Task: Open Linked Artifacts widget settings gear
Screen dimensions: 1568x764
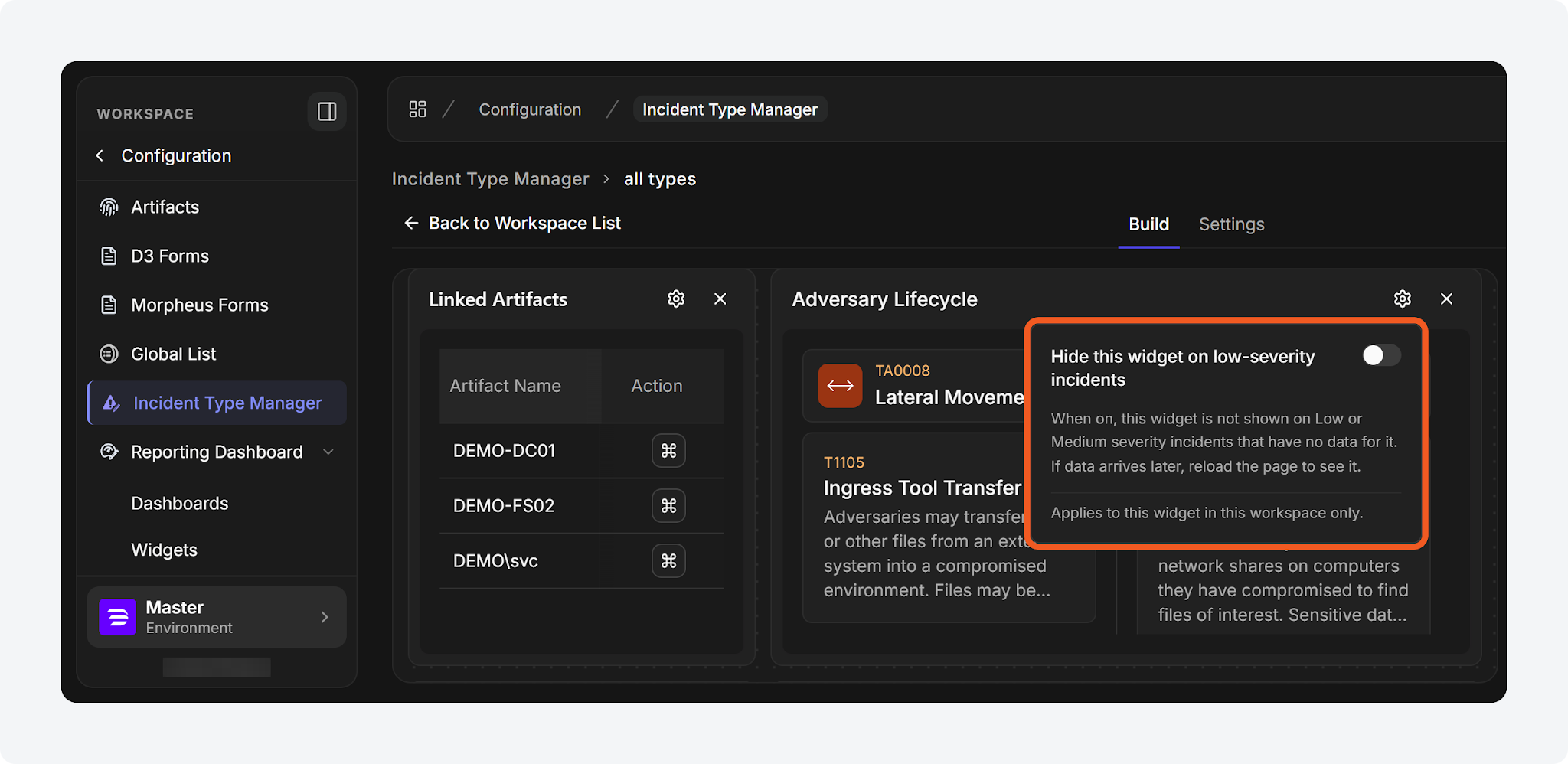Action: 676,299
